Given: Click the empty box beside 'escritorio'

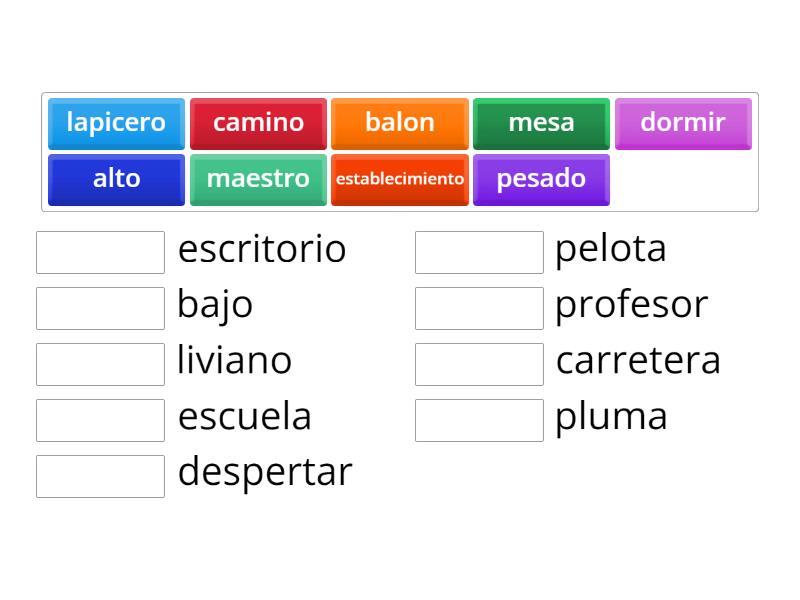Looking at the screenshot, I should pos(100,252).
